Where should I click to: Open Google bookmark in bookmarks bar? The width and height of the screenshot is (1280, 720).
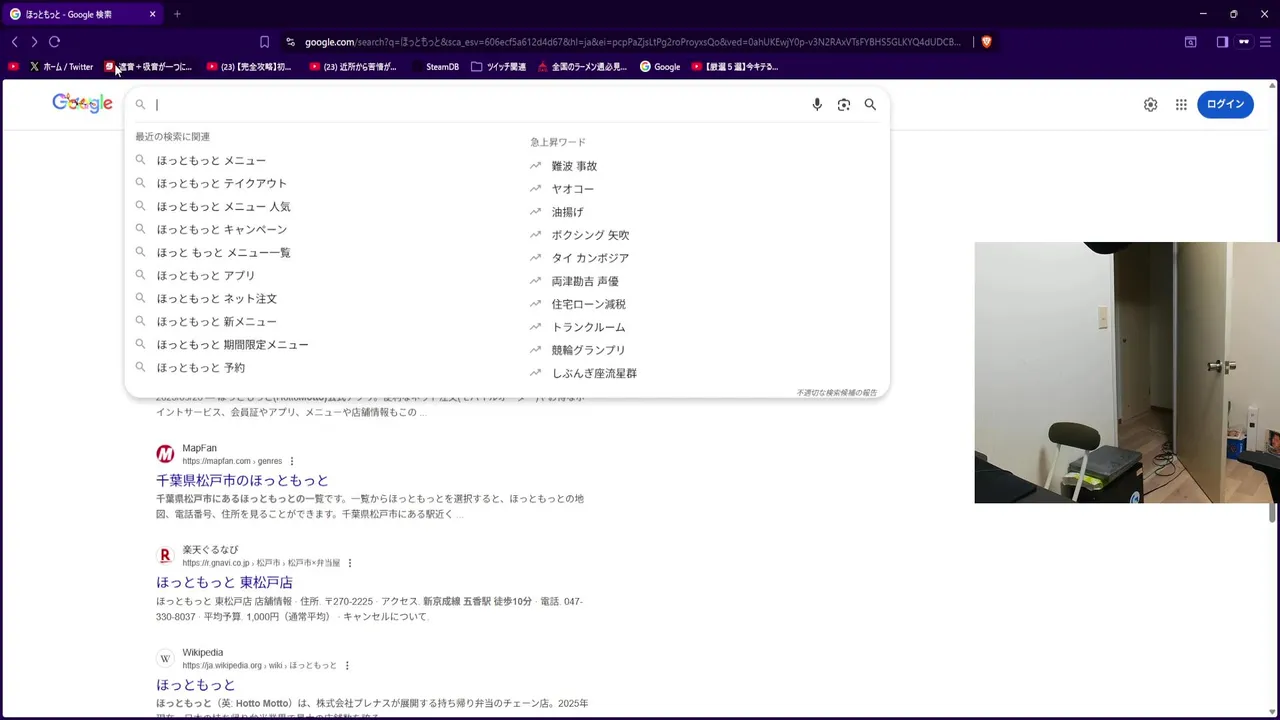click(660, 67)
